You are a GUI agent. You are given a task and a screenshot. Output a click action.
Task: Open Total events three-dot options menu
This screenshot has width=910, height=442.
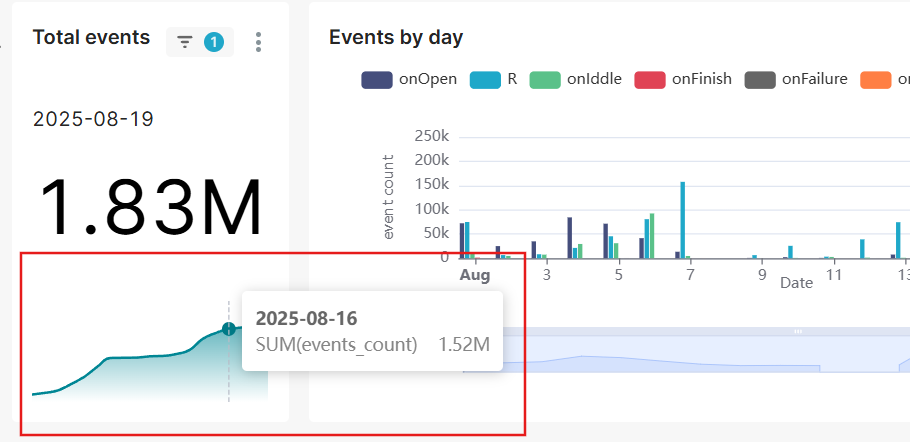pos(258,42)
